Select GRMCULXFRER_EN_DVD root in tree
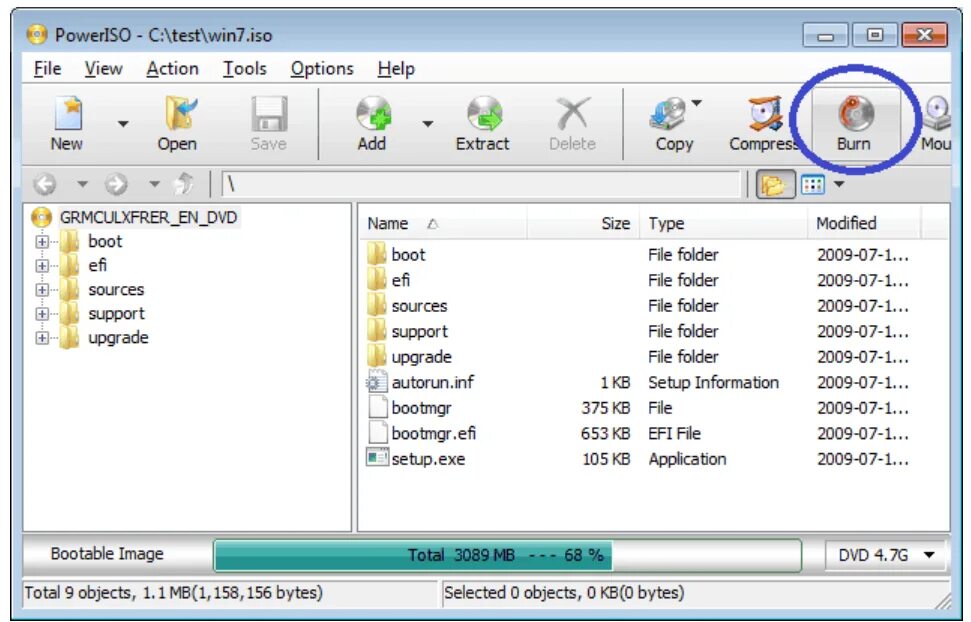971x622 pixels. point(148,217)
